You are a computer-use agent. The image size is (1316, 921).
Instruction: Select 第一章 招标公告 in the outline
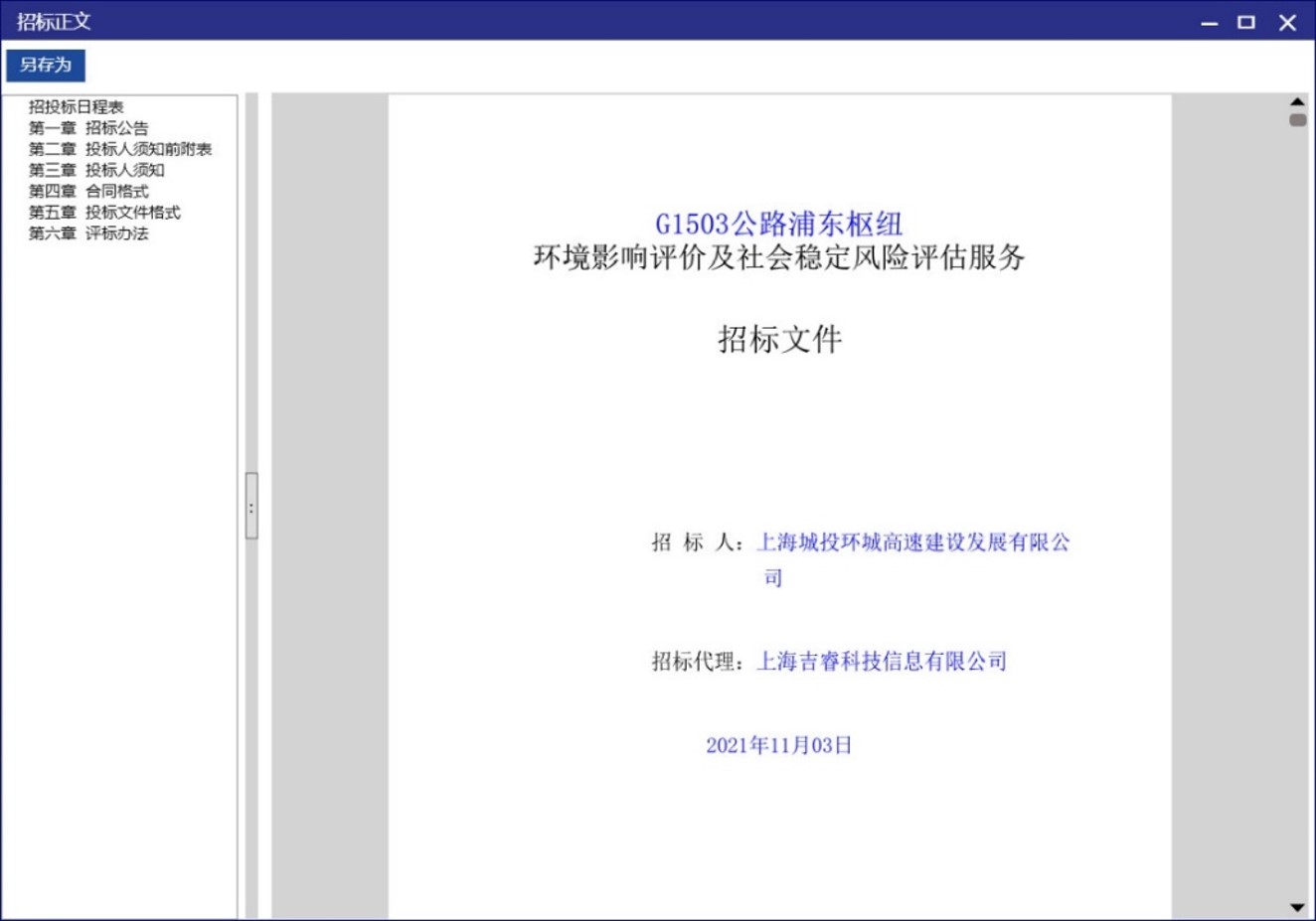88,128
